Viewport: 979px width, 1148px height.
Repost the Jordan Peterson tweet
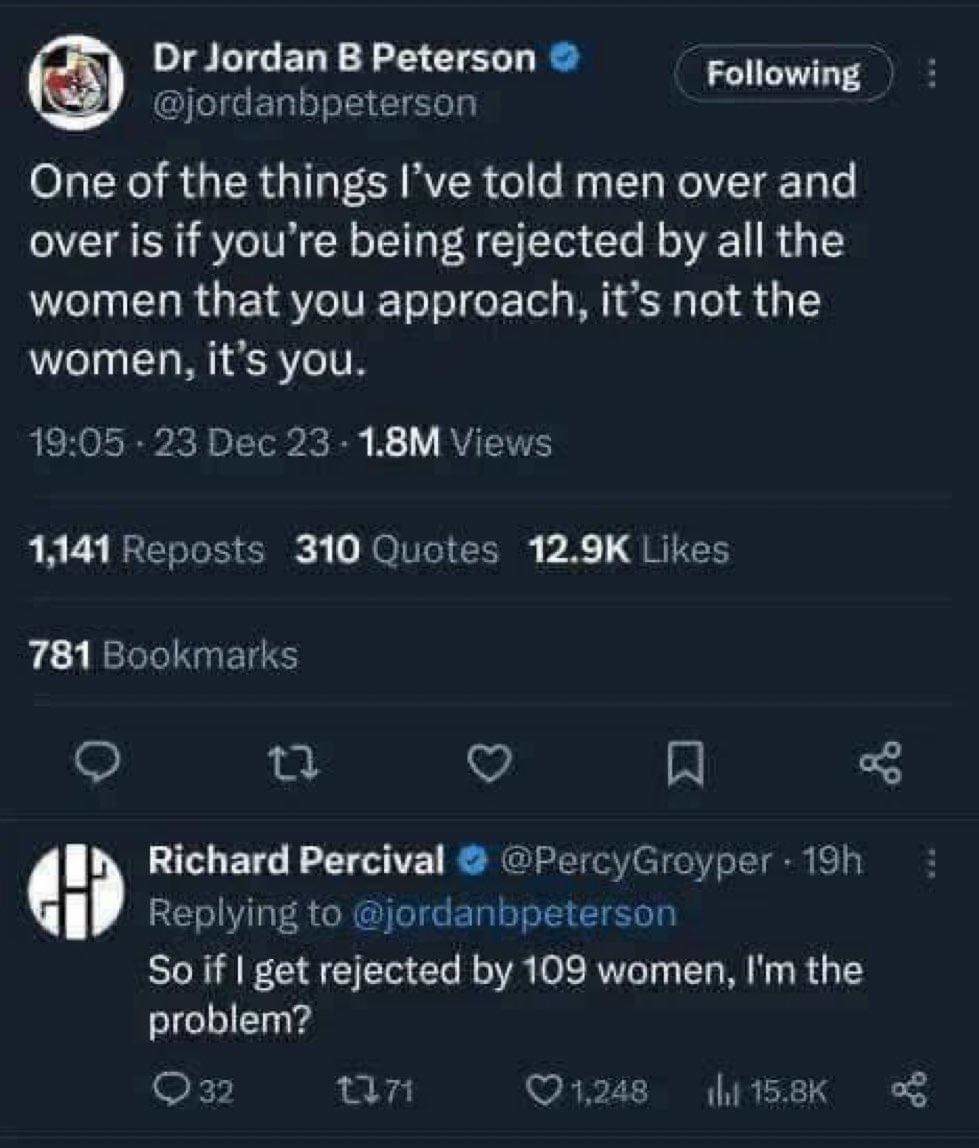[297, 764]
